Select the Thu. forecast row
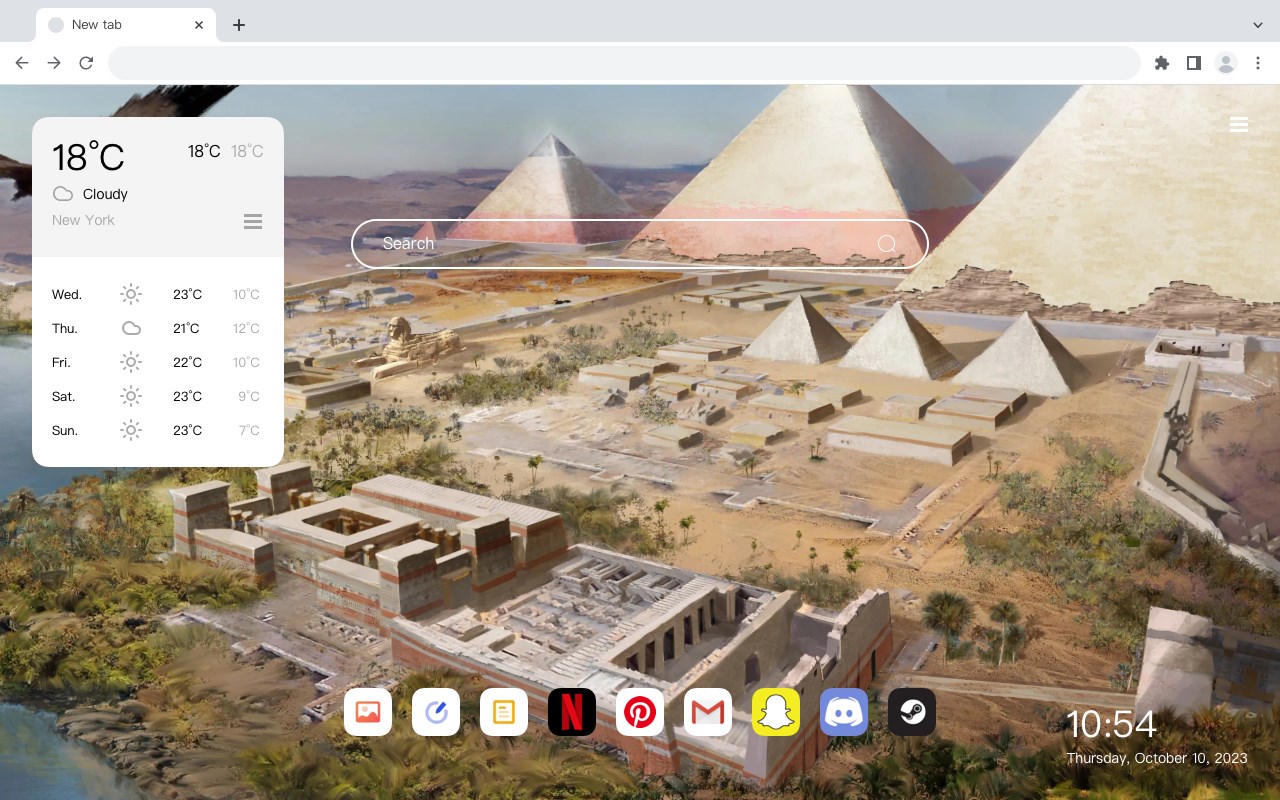Image resolution: width=1280 pixels, height=800 pixels. click(157, 328)
